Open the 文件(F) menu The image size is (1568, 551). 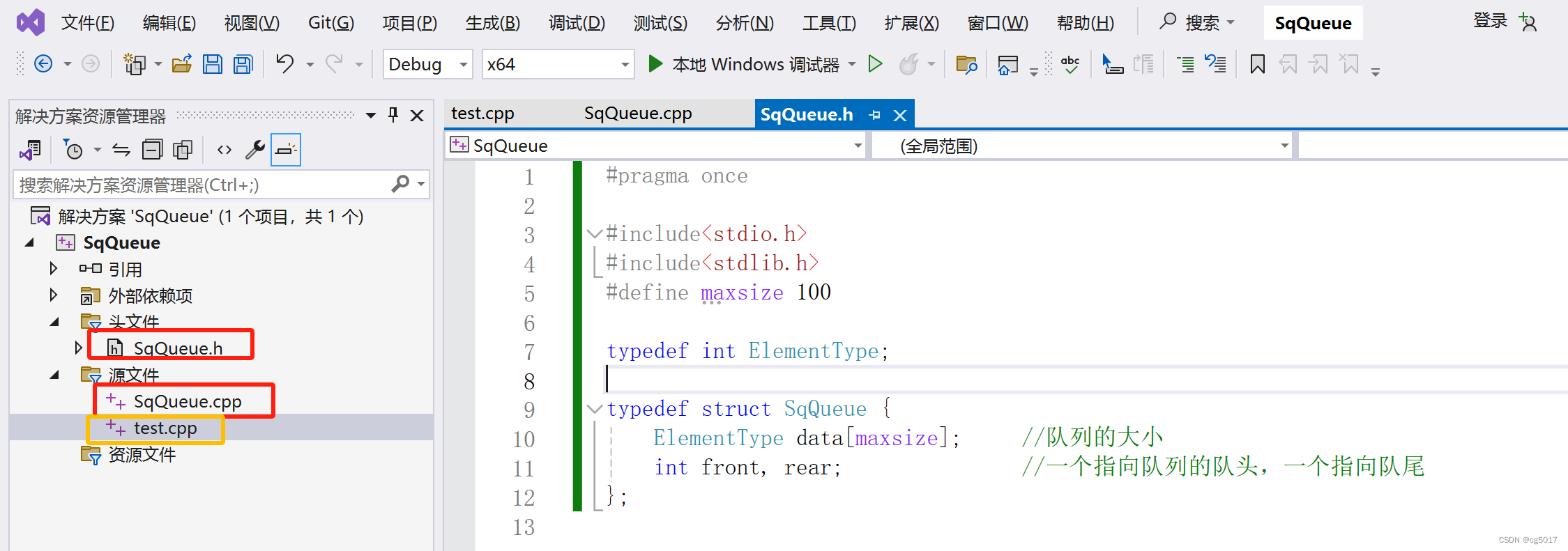pos(88,23)
